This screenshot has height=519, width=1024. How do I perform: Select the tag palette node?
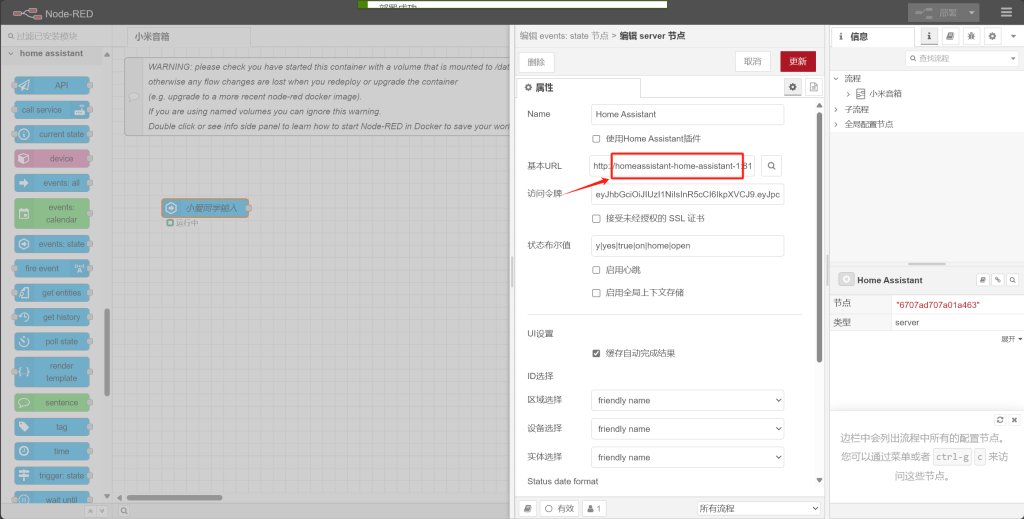pyautogui.click(x=52, y=427)
